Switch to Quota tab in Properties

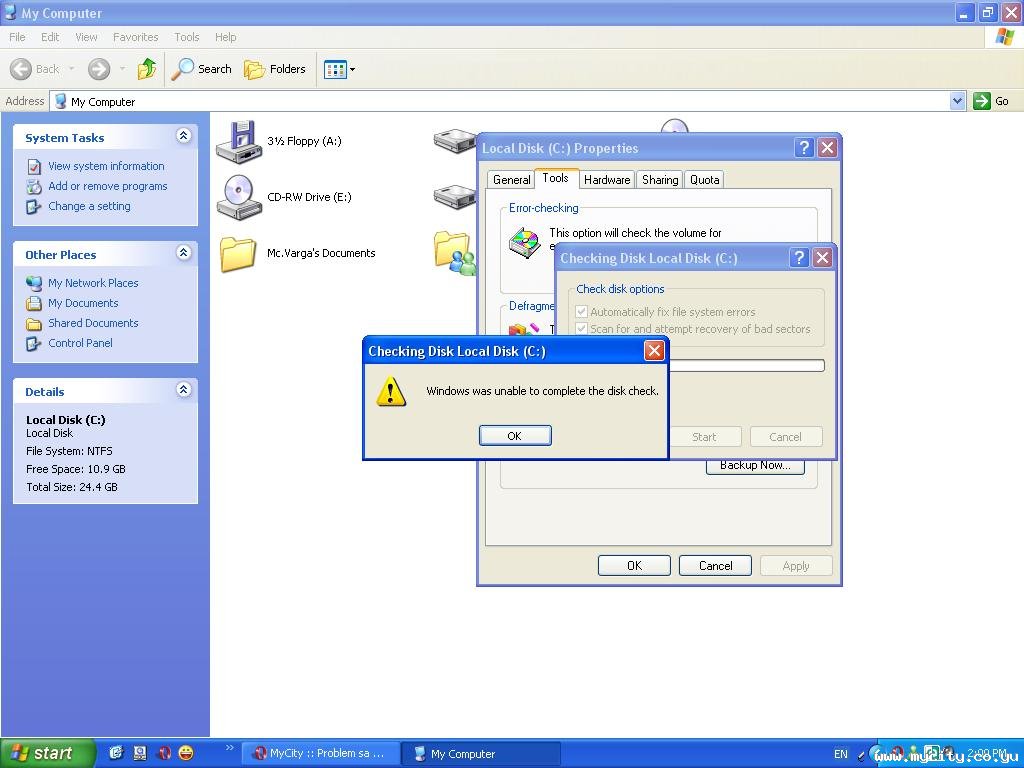(x=705, y=180)
